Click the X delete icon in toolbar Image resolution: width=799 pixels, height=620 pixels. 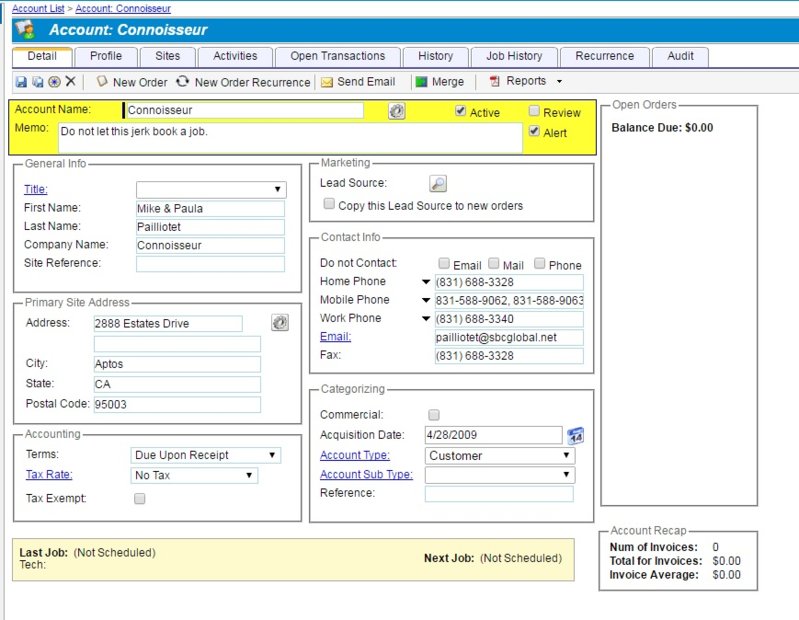(70, 82)
